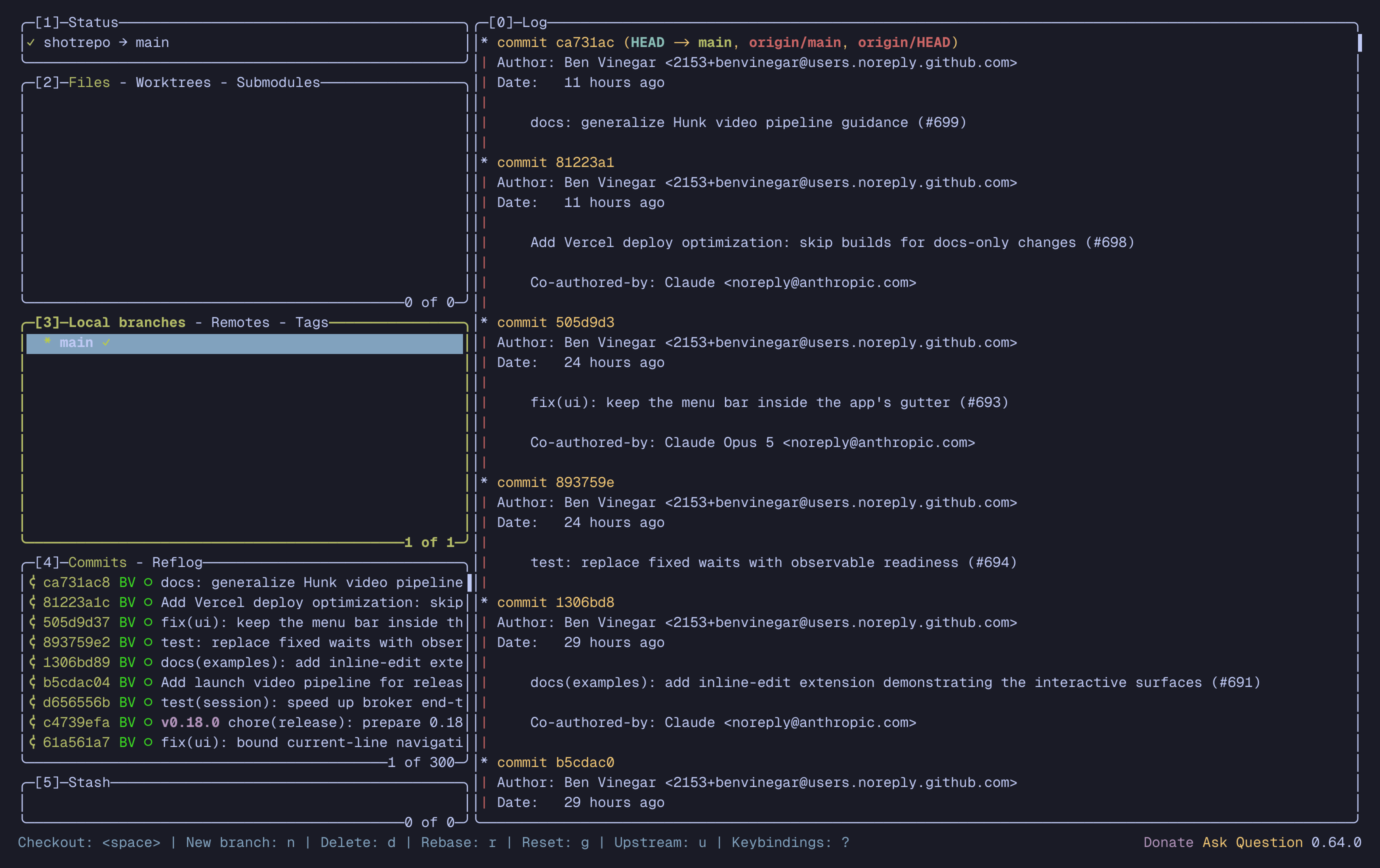Click the Donate link
The height and width of the screenshot is (868, 1380).
click(1168, 843)
